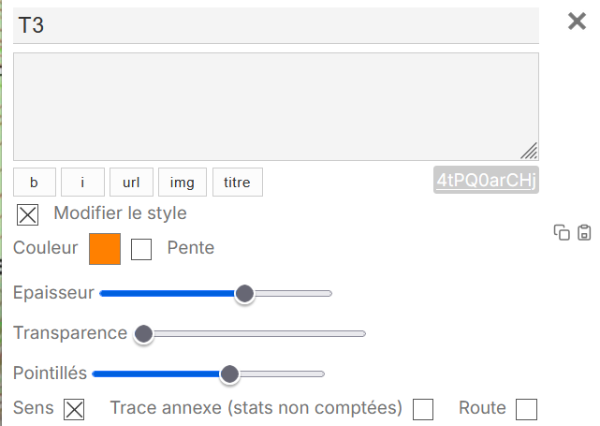Viewport: 600px width, 426px height.
Task: Focus the T3 title field
Action: click(x=275, y=26)
